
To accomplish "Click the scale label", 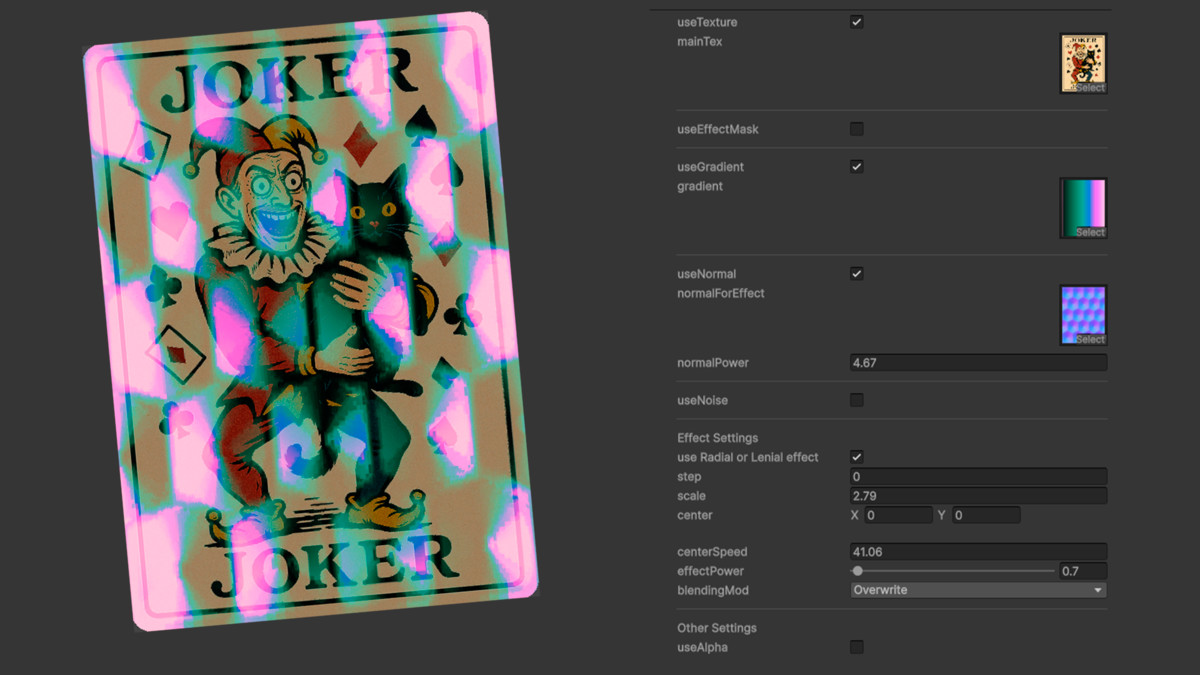I will click(x=691, y=496).
